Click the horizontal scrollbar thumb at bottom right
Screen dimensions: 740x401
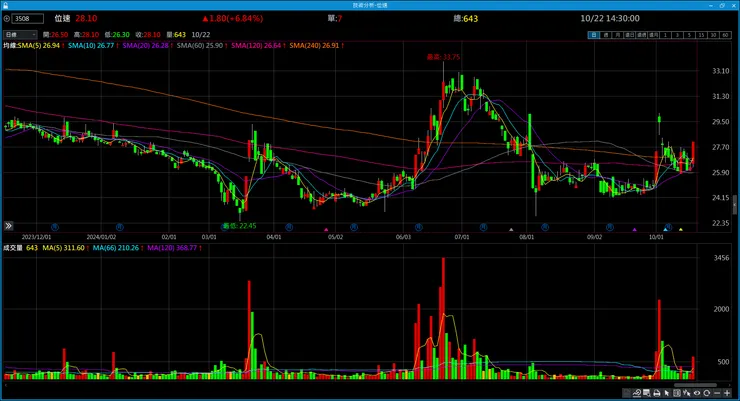(x=695, y=385)
